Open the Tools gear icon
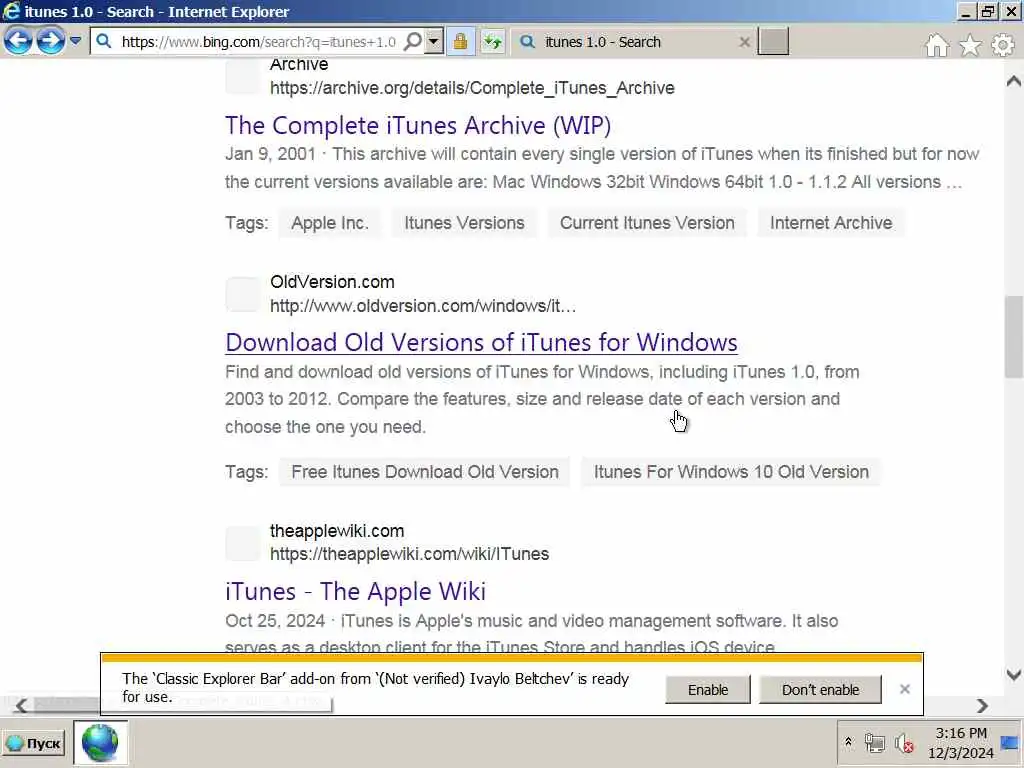 1002,45
